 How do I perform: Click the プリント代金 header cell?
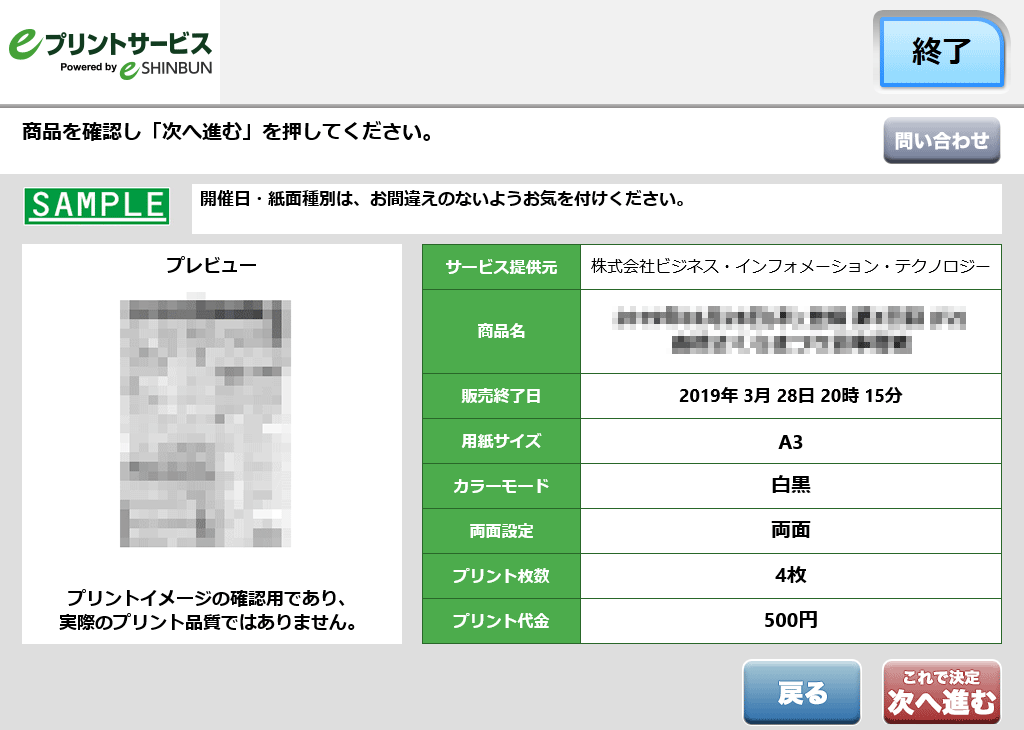point(502,622)
